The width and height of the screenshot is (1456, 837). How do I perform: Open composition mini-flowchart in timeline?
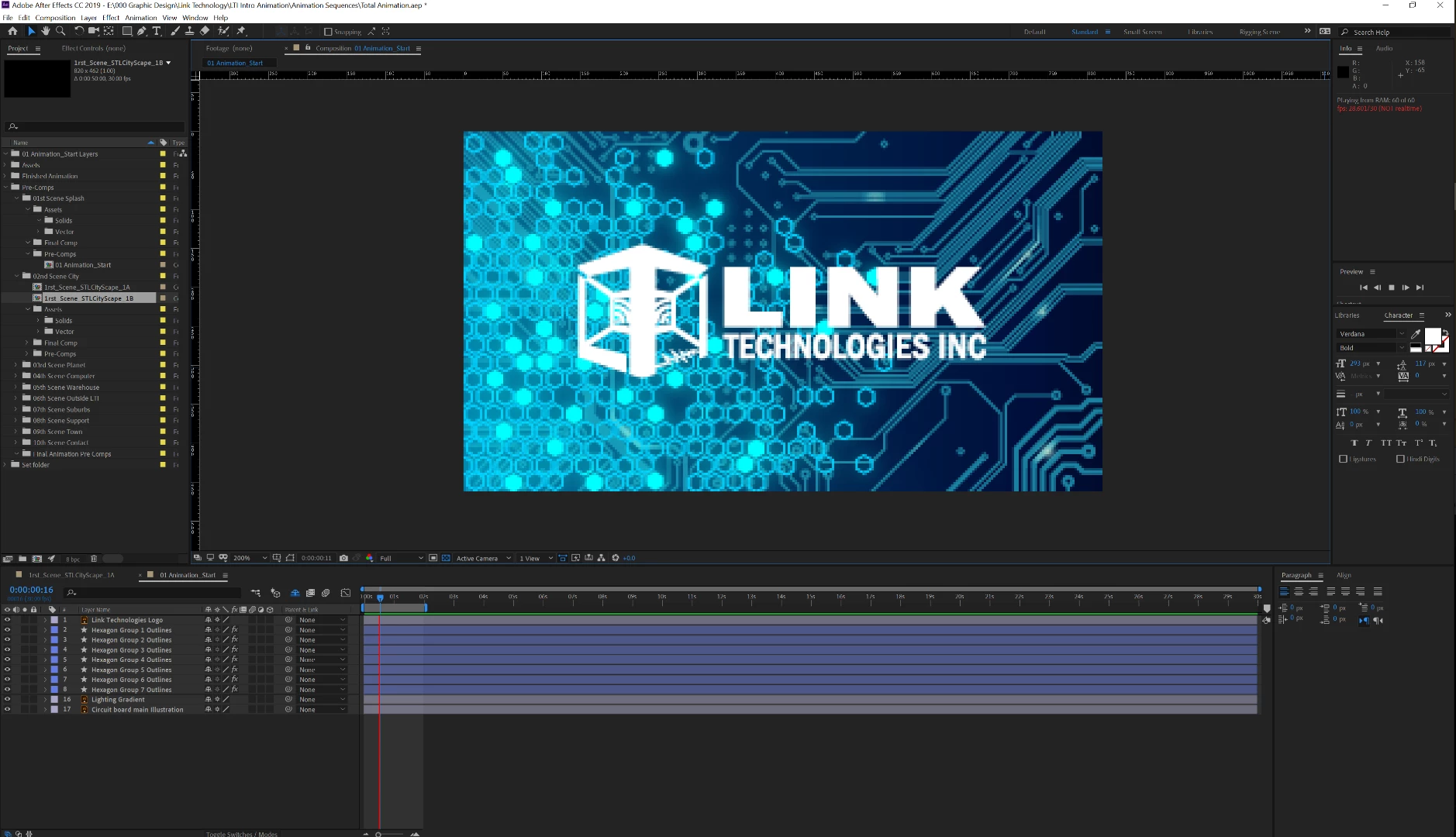pyautogui.click(x=255, y=593)
